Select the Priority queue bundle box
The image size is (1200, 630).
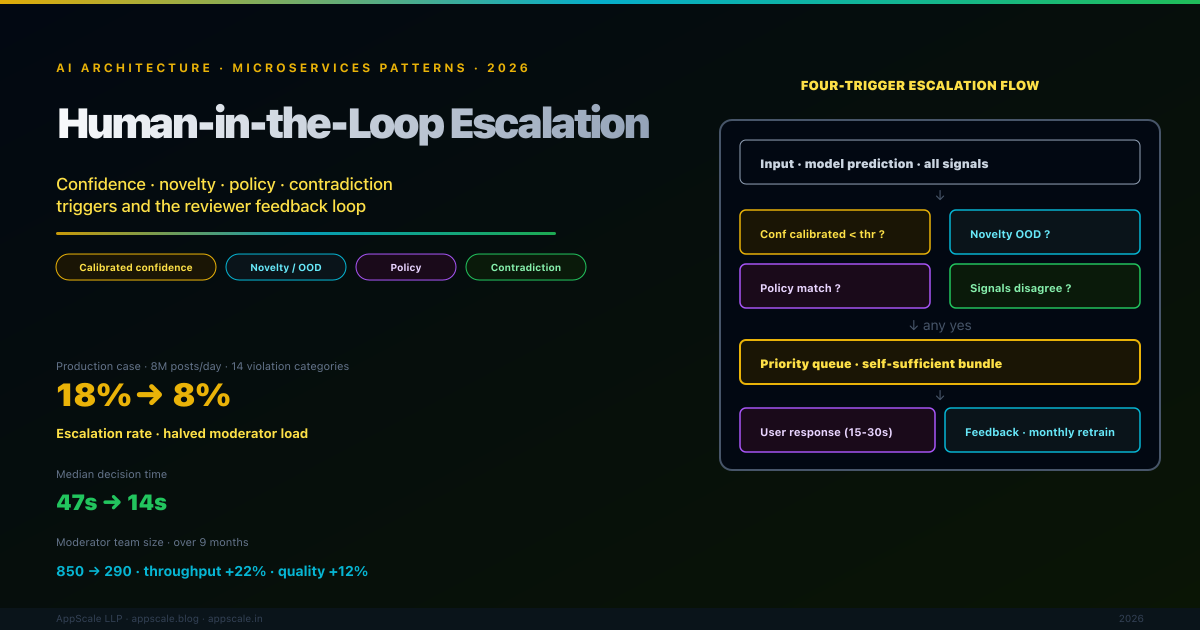[x=939, y=362]
